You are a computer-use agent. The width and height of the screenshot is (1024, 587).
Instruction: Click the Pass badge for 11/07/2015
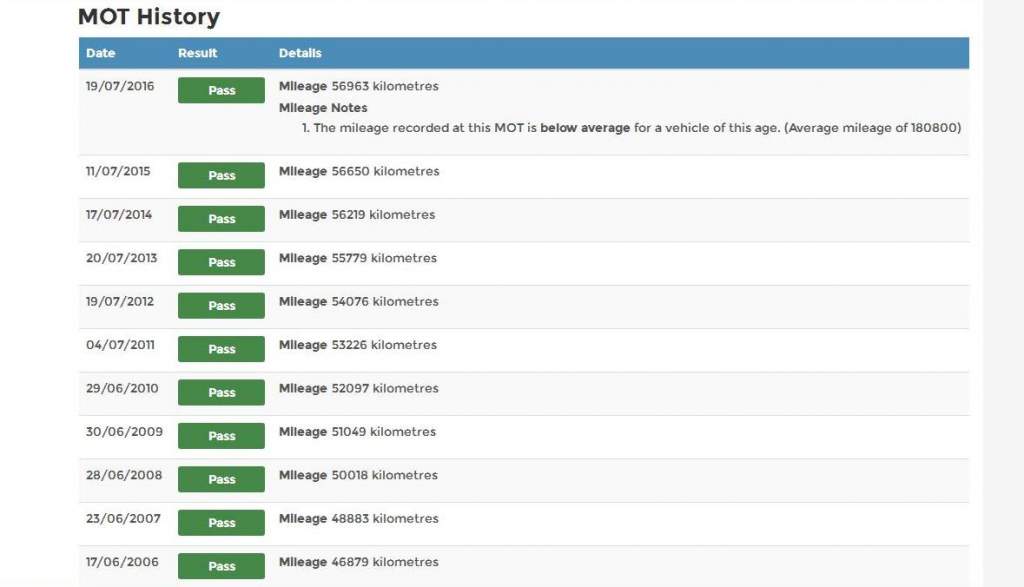point(221,175)
